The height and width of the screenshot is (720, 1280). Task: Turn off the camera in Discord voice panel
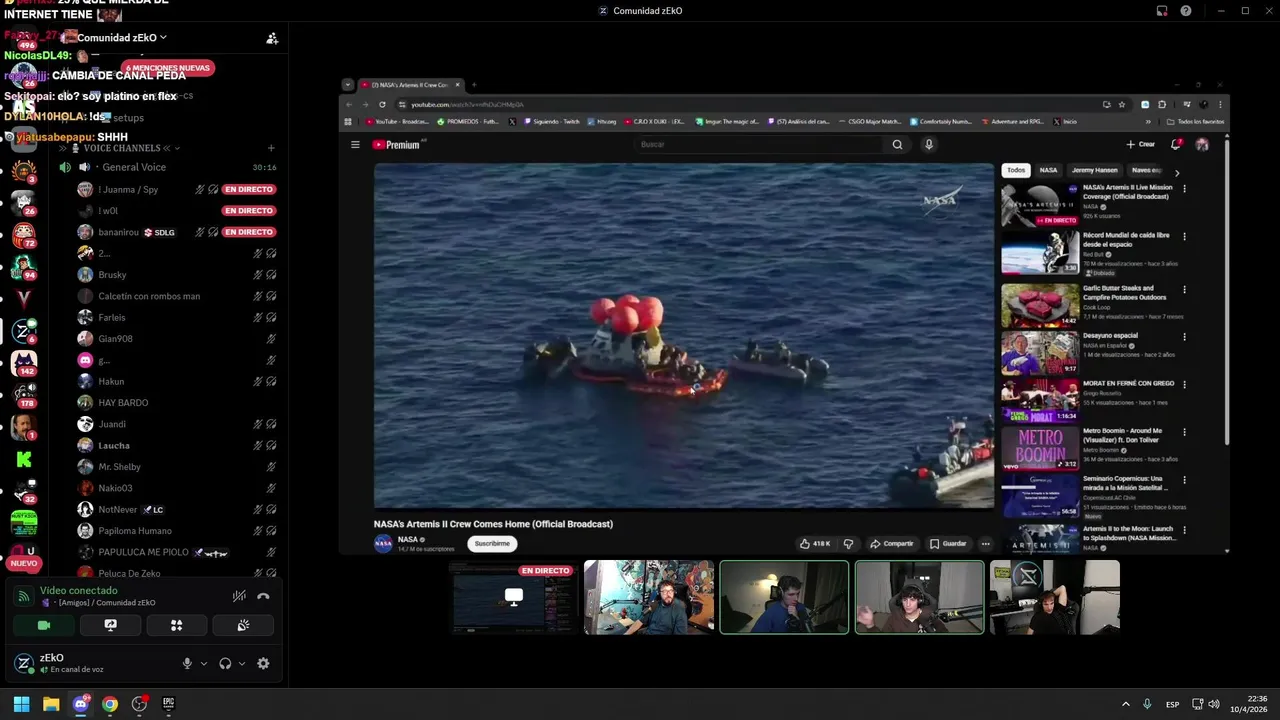coord(44,625)
